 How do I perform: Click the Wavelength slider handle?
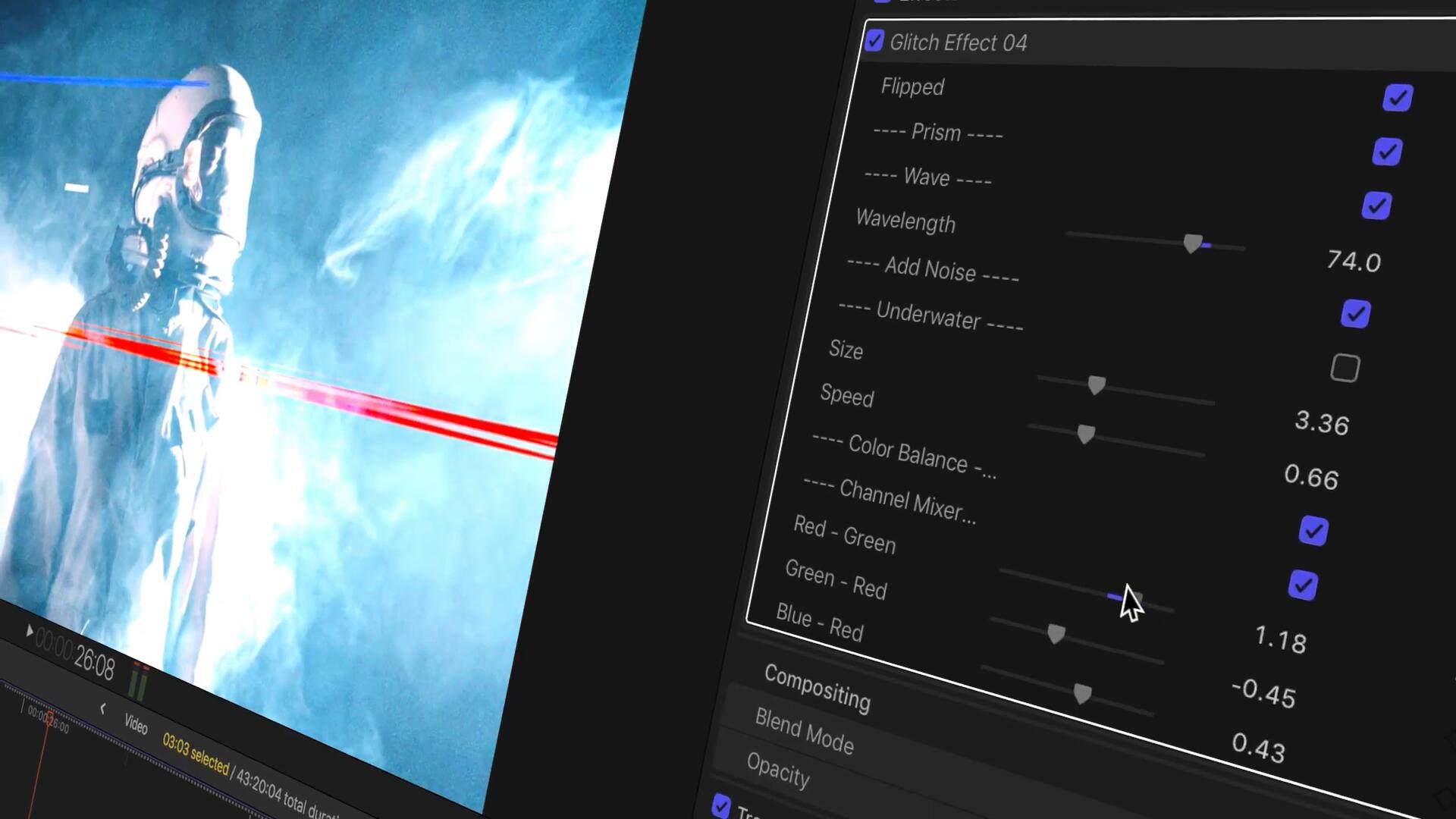click(x=1192, y=243)
